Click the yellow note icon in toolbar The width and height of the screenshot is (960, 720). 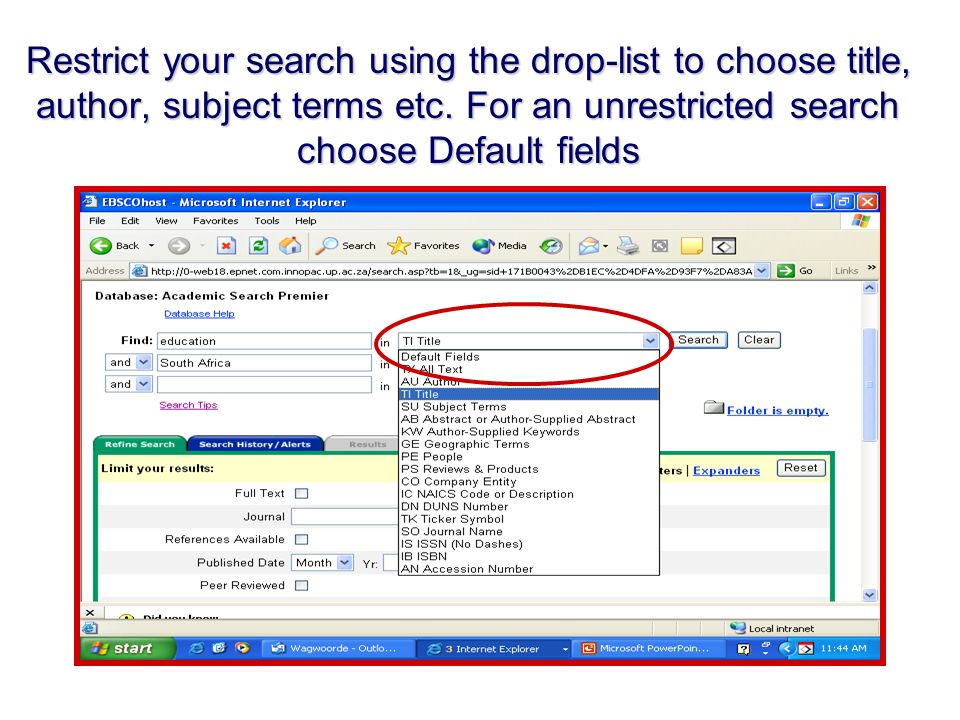(x=692, y=246)
